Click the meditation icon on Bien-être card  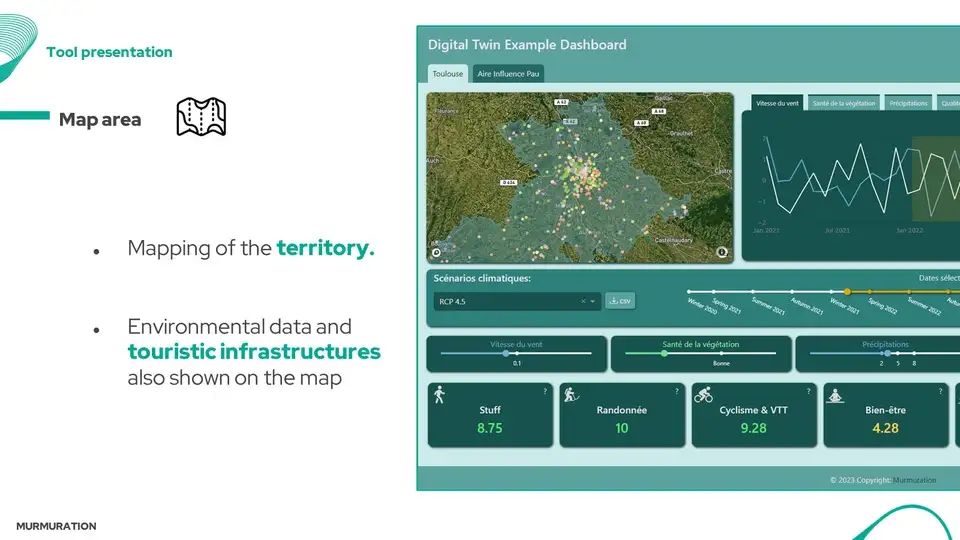835,395
